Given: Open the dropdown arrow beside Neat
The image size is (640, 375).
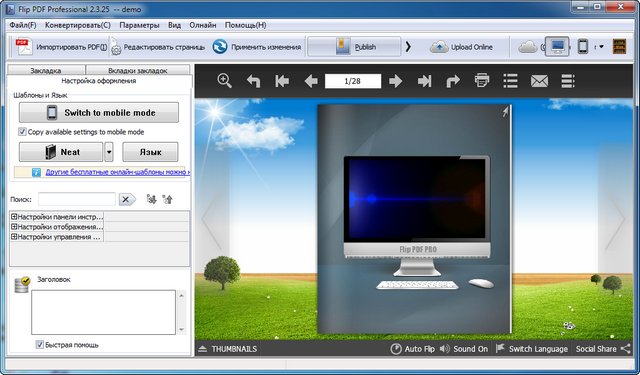Looking at the screenshot, I should (109, 152).
